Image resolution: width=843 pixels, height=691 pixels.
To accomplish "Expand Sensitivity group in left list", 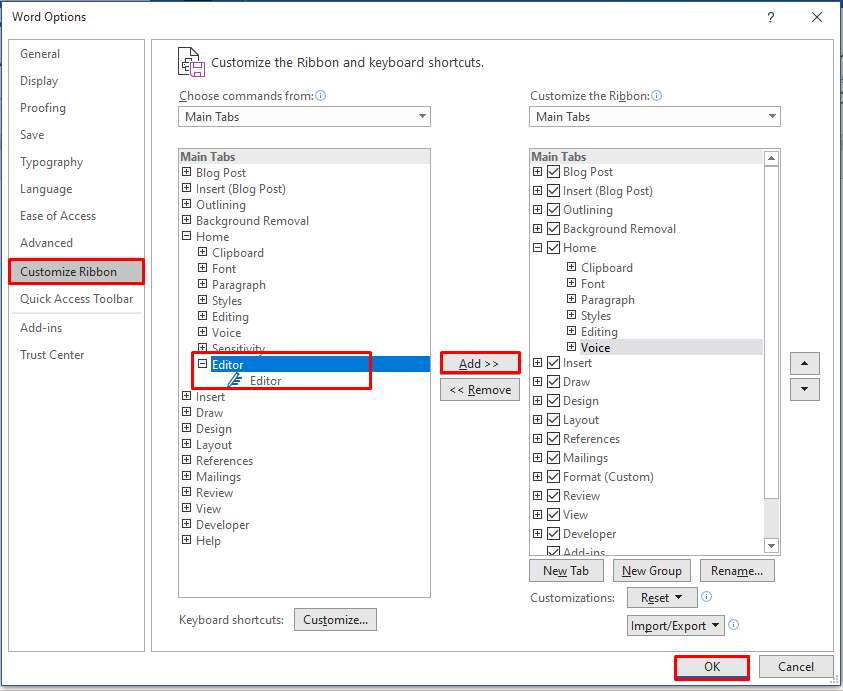I will click(x=202, y=347).
